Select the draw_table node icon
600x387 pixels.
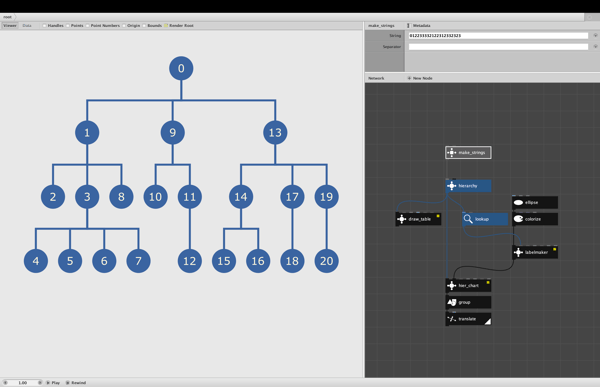[401, 219]
